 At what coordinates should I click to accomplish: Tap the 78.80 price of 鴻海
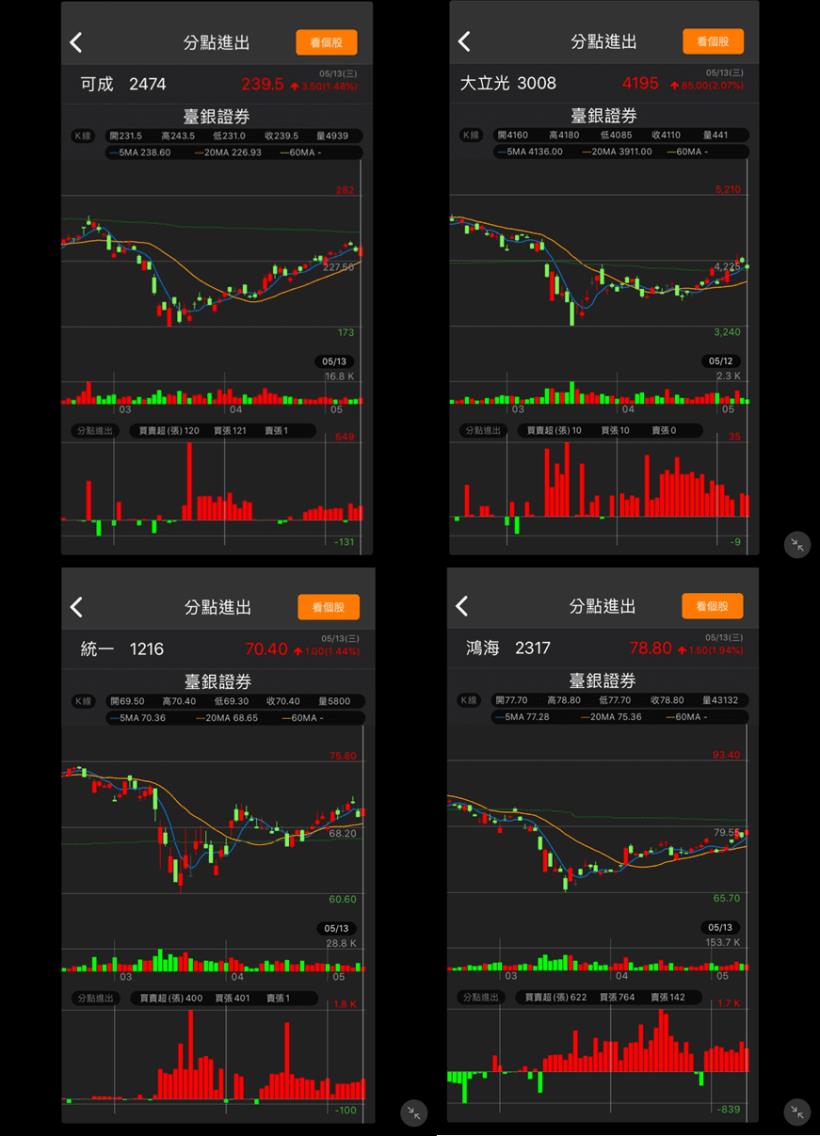pyautogui.click(x=650, y=648)
